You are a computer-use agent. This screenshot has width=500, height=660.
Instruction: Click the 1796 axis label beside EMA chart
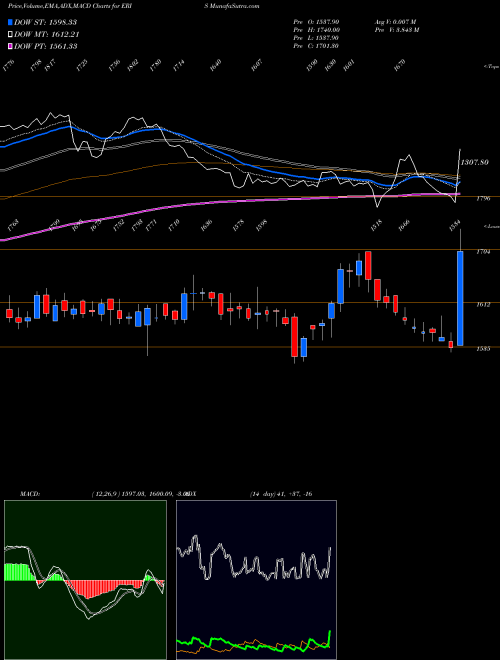tap(482, 198)
